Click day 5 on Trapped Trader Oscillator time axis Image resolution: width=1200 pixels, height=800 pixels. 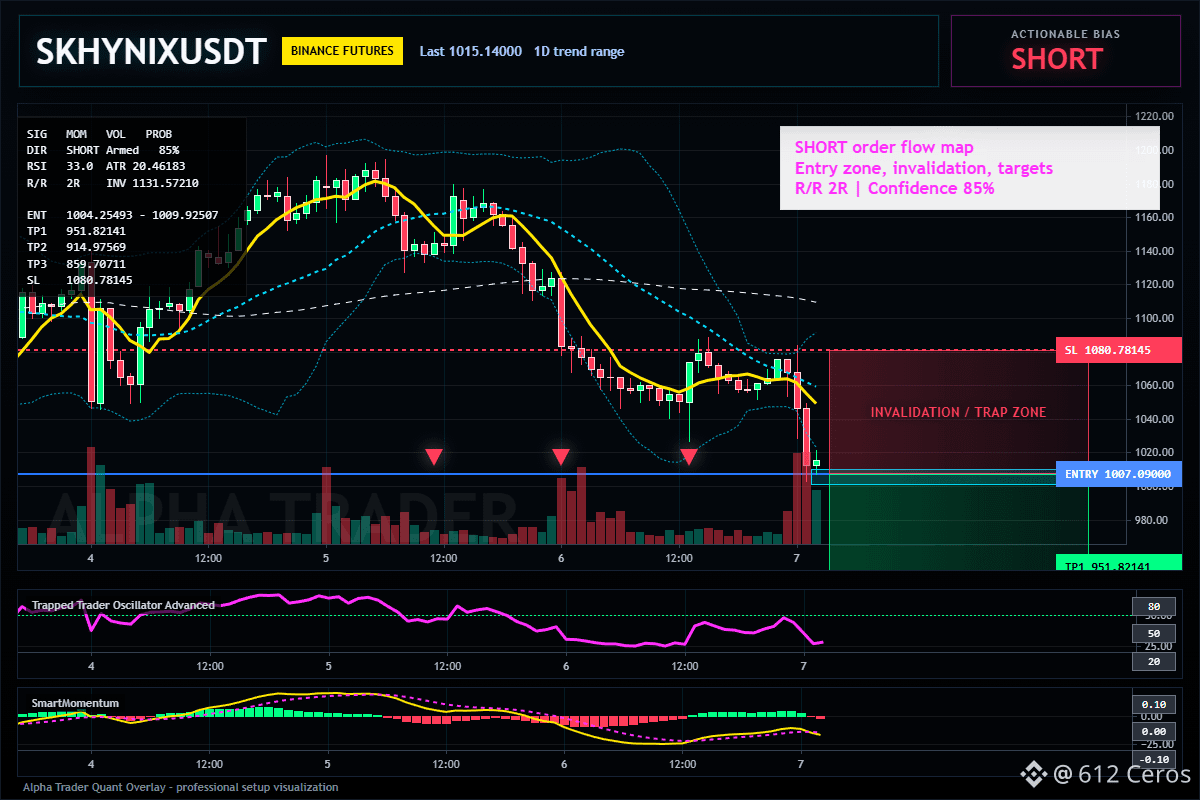point(328,665)
